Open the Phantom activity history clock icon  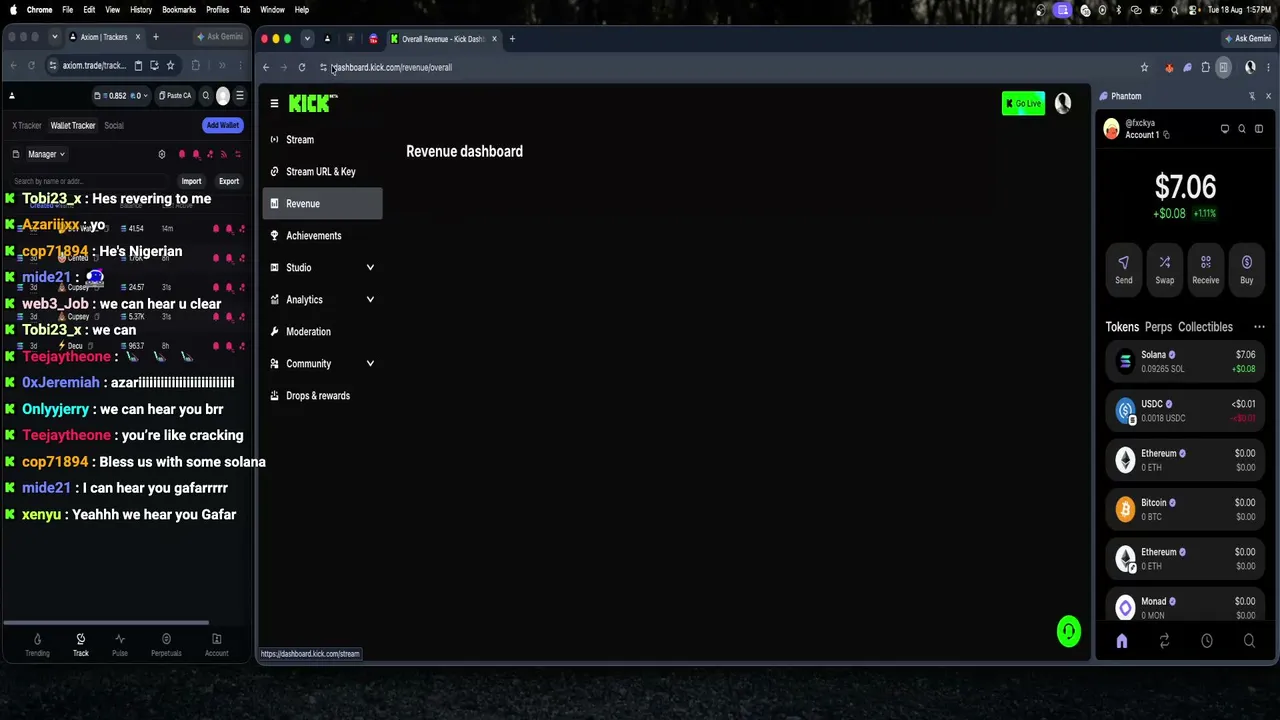click(1207, 641)
